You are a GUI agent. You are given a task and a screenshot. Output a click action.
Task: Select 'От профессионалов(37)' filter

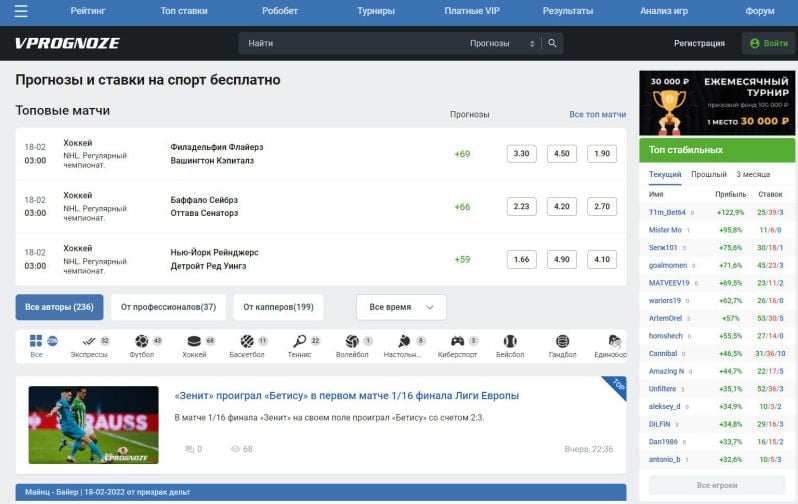click(x=168, y=307)
